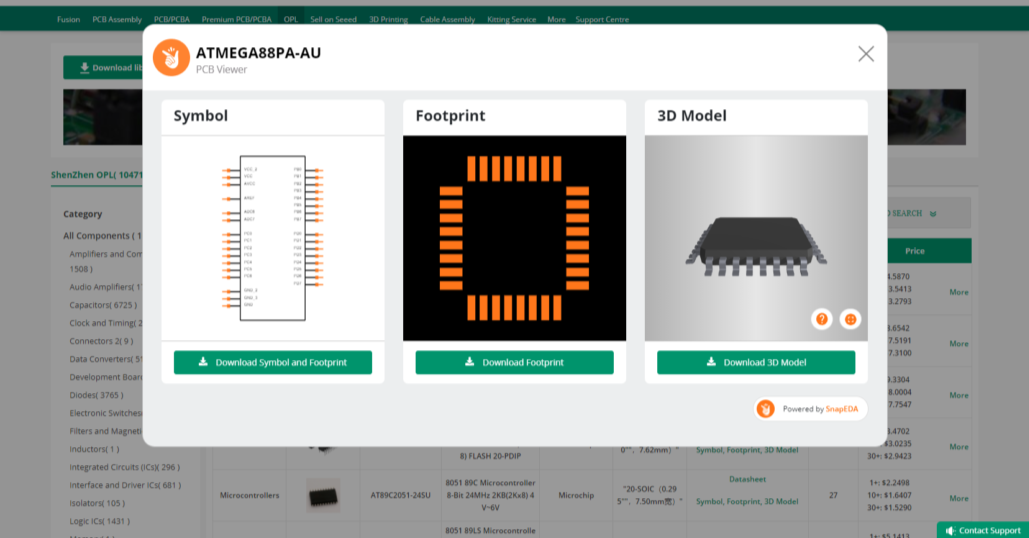This screenshot has height=538, width=1029.
Task: Select the Logic ICs category
Action: [x=99, y=521]
